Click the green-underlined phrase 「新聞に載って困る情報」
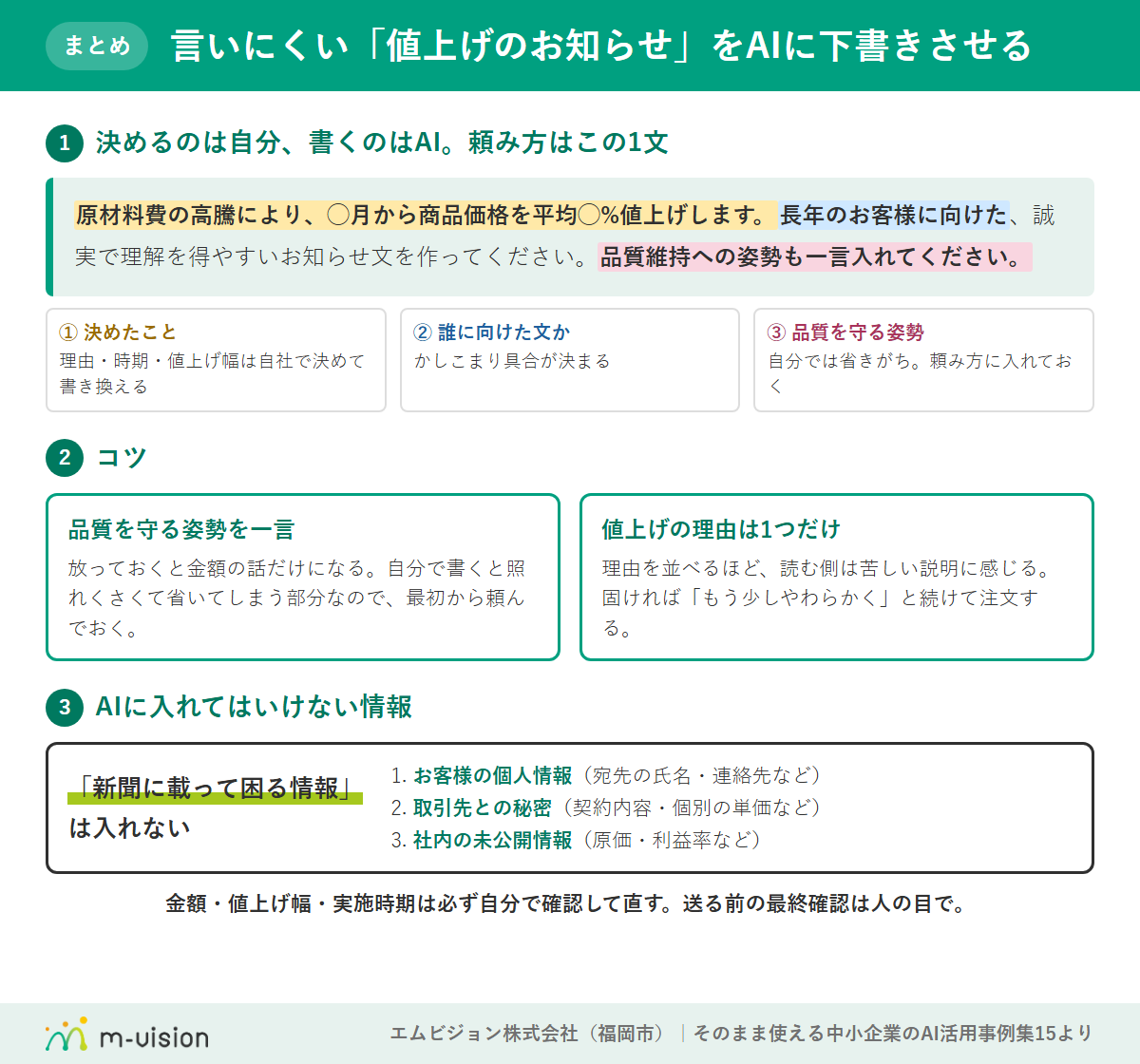This screenshot has width=1140, height=1064. [x=216, y=788]
